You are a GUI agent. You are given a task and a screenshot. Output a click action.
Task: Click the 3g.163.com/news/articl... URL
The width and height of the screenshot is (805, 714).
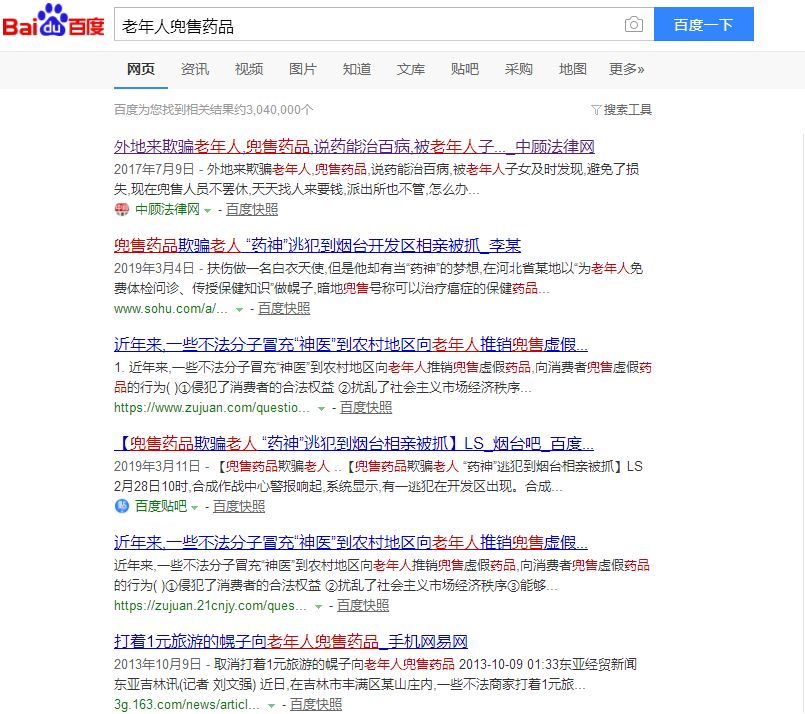pos(187,705)
